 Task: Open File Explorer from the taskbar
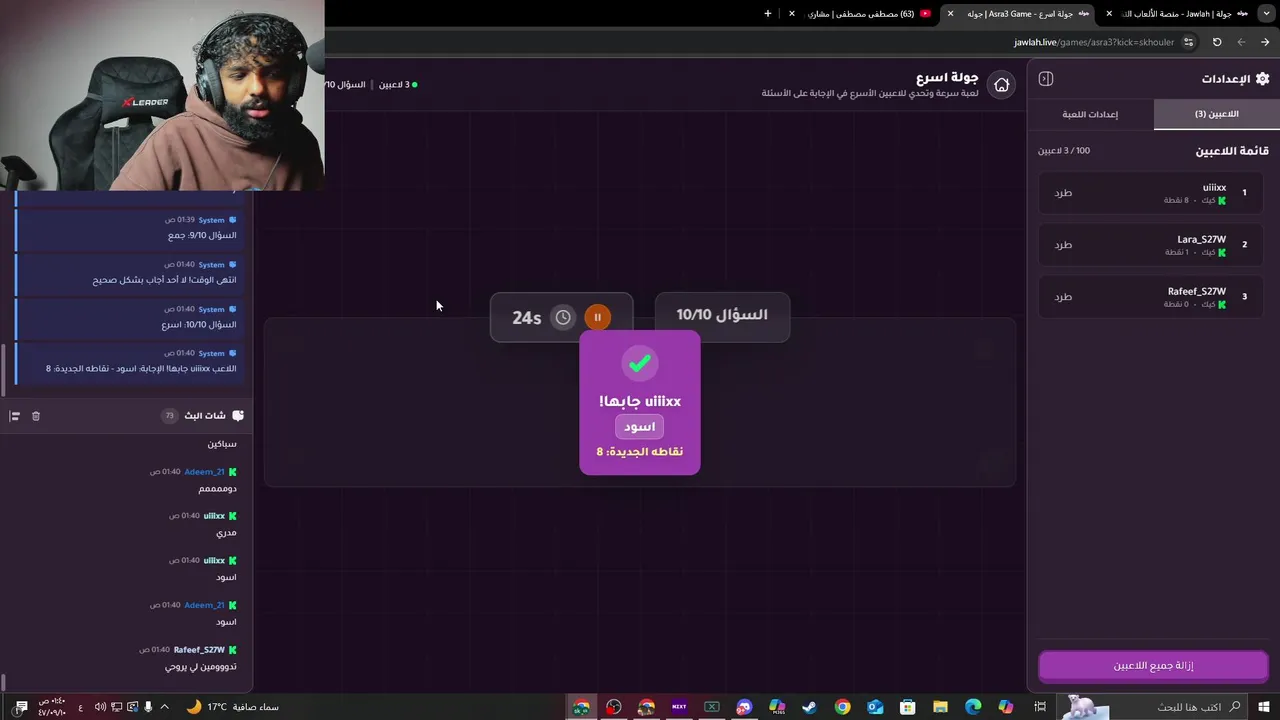click(940, 707)
